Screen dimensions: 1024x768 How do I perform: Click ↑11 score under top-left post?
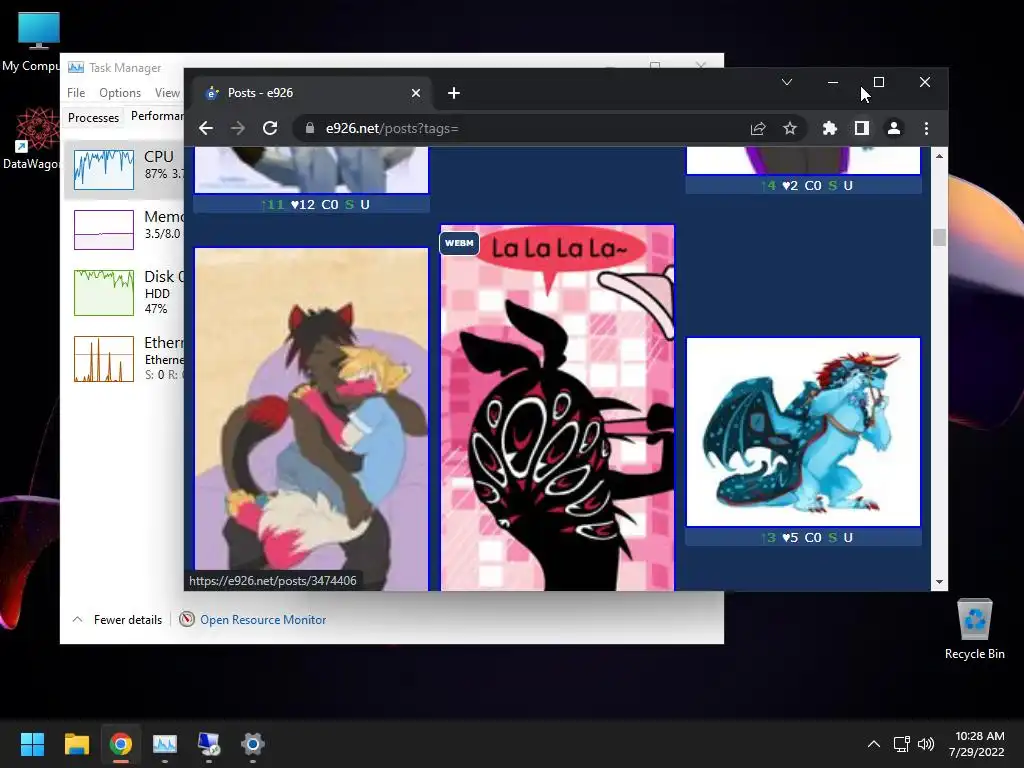pos(273,204)
